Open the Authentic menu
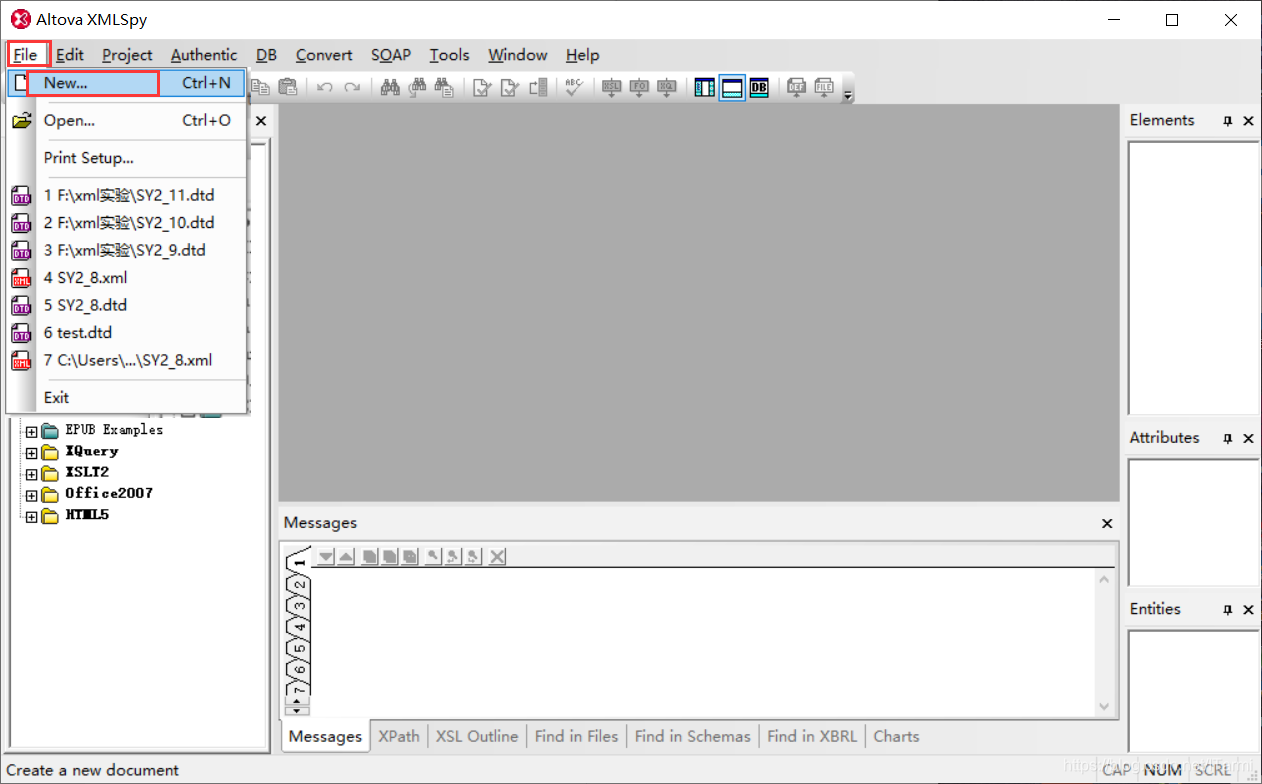This screenshot has width=1262, height=784. pos(204,55)
